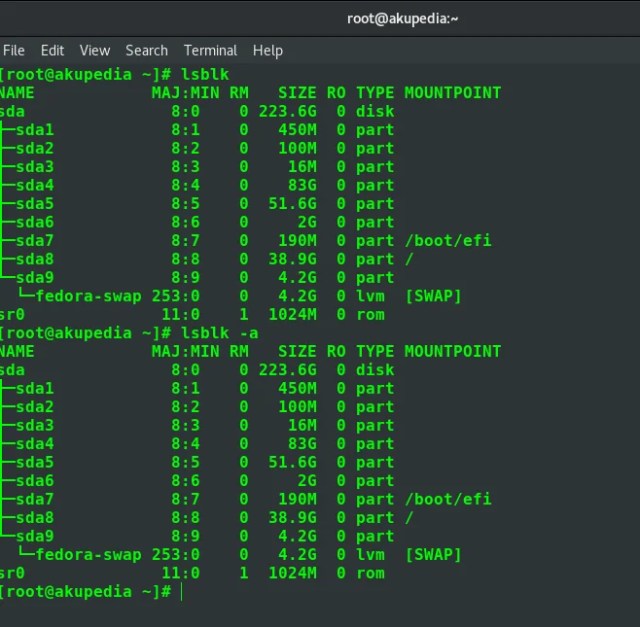
Task: Click 'SIZE' header in lsblk -a output
Action: (x=297, y=351)
